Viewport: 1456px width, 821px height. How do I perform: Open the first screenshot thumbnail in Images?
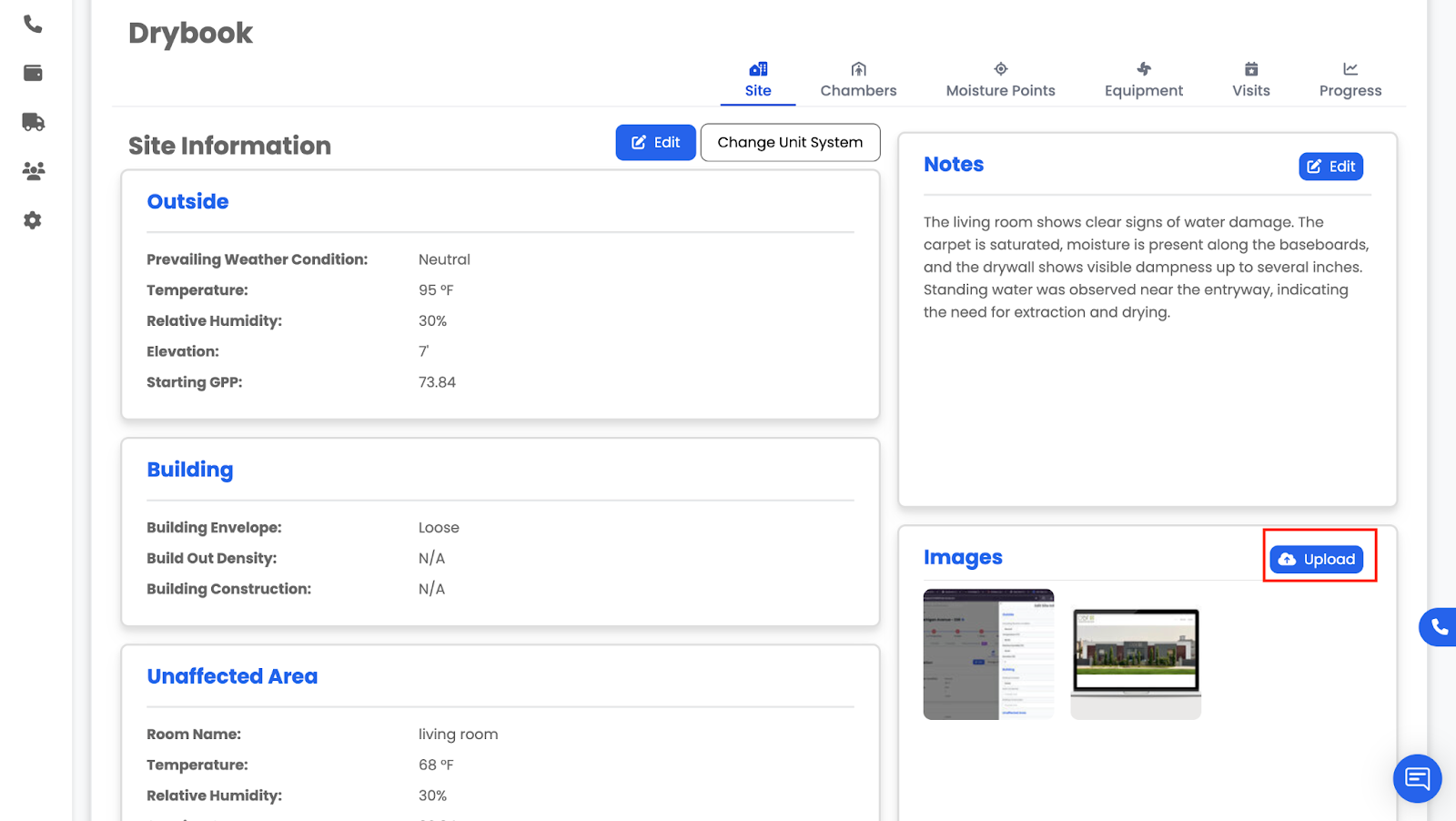point(988,654)
